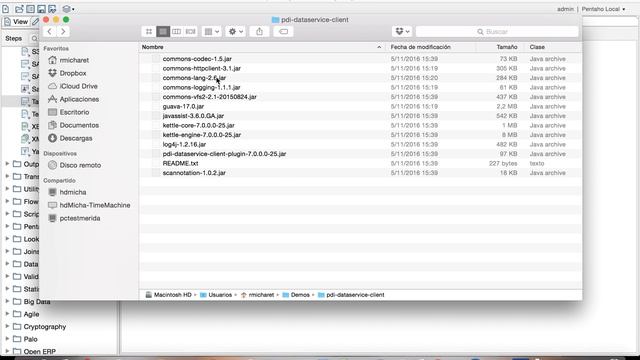Open Pentaho Local repository dropdown
Image resolution: width=640 pixels, height=360 pixels.
pos(603,9)
